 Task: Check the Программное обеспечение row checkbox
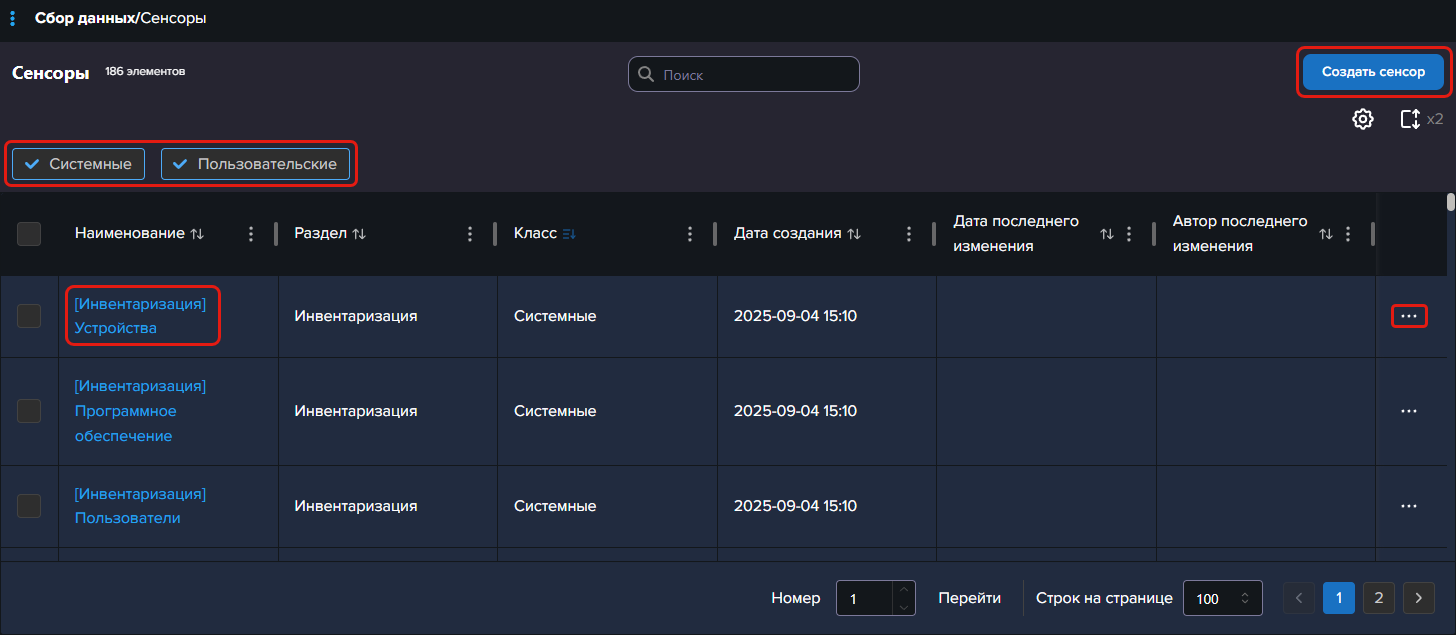point(29,411)
